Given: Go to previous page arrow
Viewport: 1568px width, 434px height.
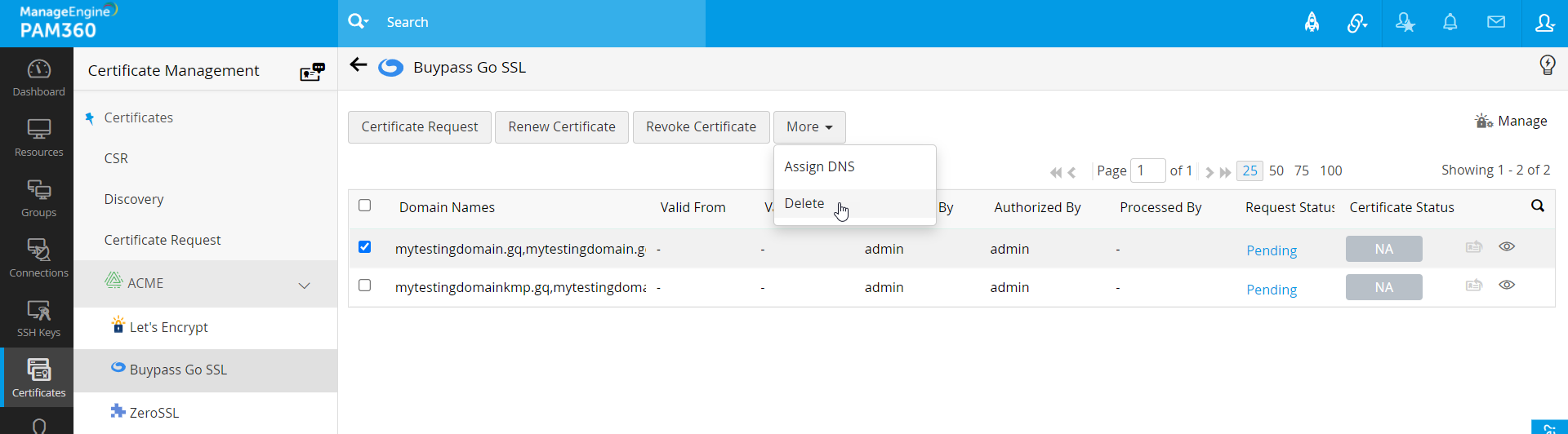Looking at the screenshot, I should [x=1071, y=172].
